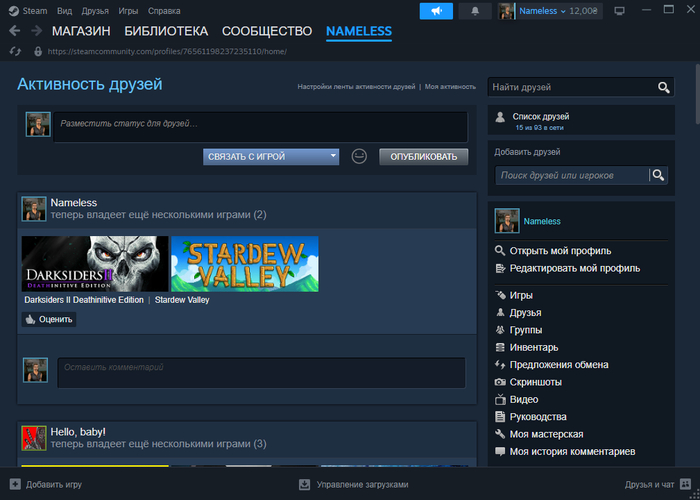Click the account avatar in top bar
This screenshot has width=700, height=500.
coord(506,11)
